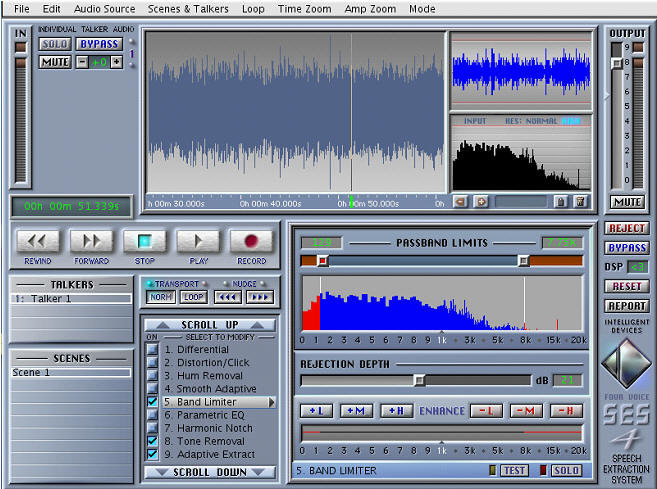The height and width of the screenshot is (489, 657).
Task: Toggle the Hum Removal checkbox
Action: coord(152,376)
